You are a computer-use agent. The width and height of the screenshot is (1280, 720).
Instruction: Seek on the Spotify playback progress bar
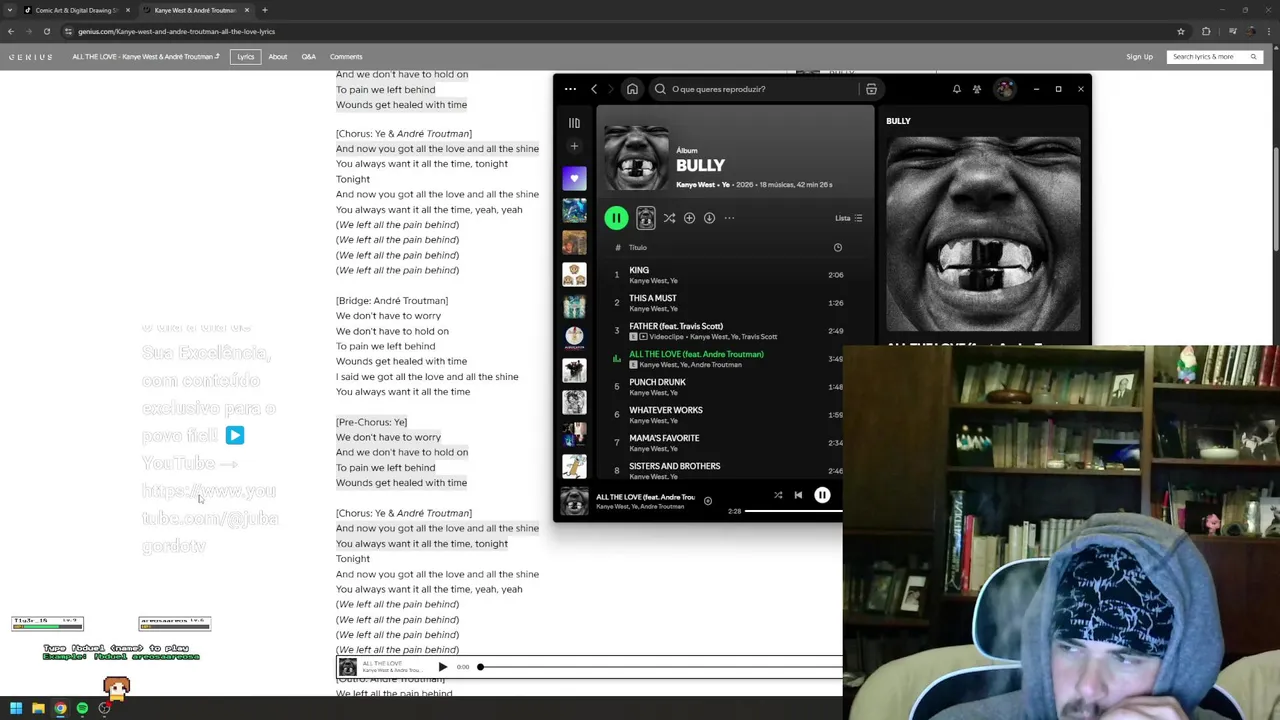coord(794,511)
